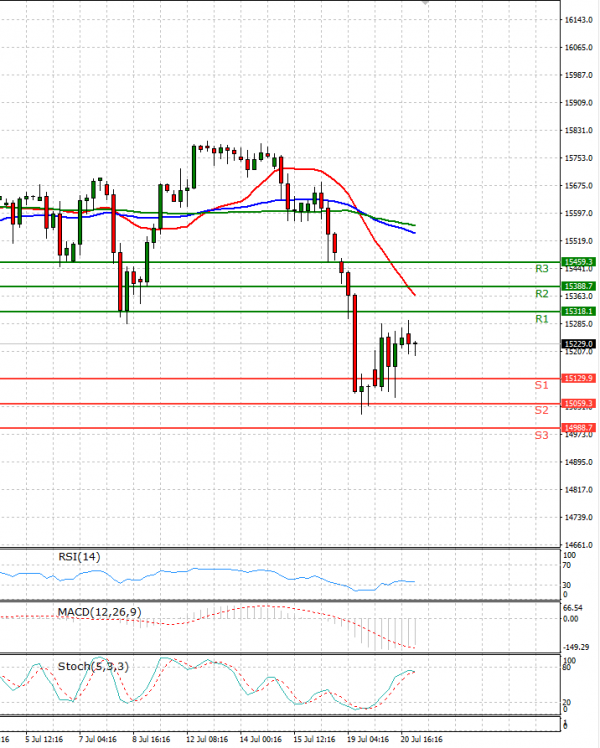The image size is (600, 748).
Task: Click the current price tag 15229.0
Action: (x=578, y=344)
